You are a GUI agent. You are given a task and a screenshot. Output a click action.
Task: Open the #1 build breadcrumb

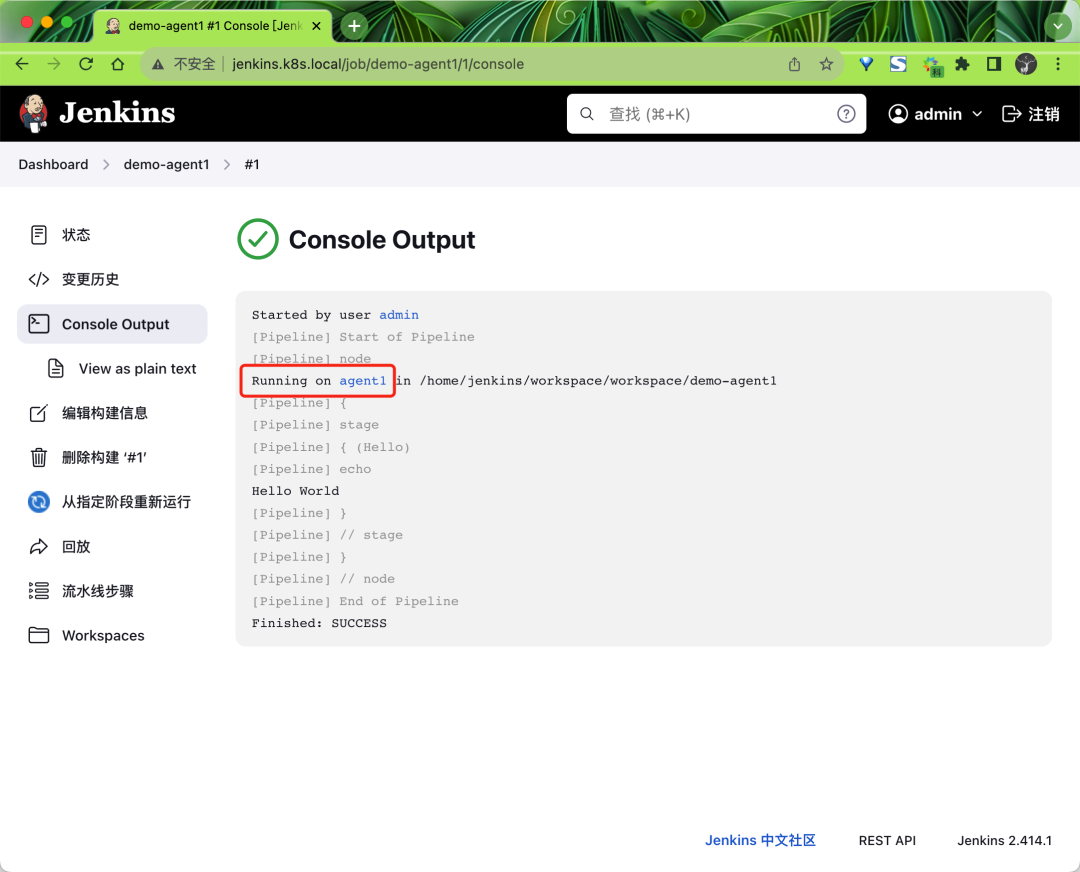(252, 165)
